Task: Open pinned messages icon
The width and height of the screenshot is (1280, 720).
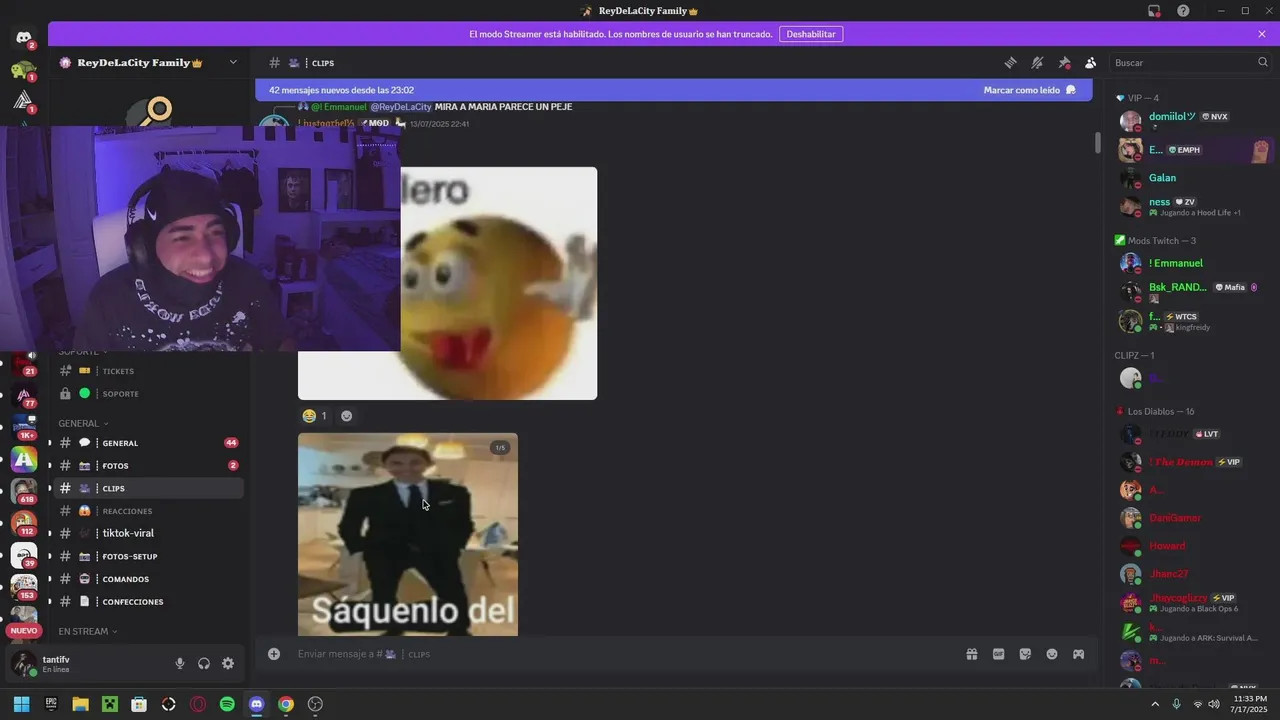Action: click(x=1064, y=62)
